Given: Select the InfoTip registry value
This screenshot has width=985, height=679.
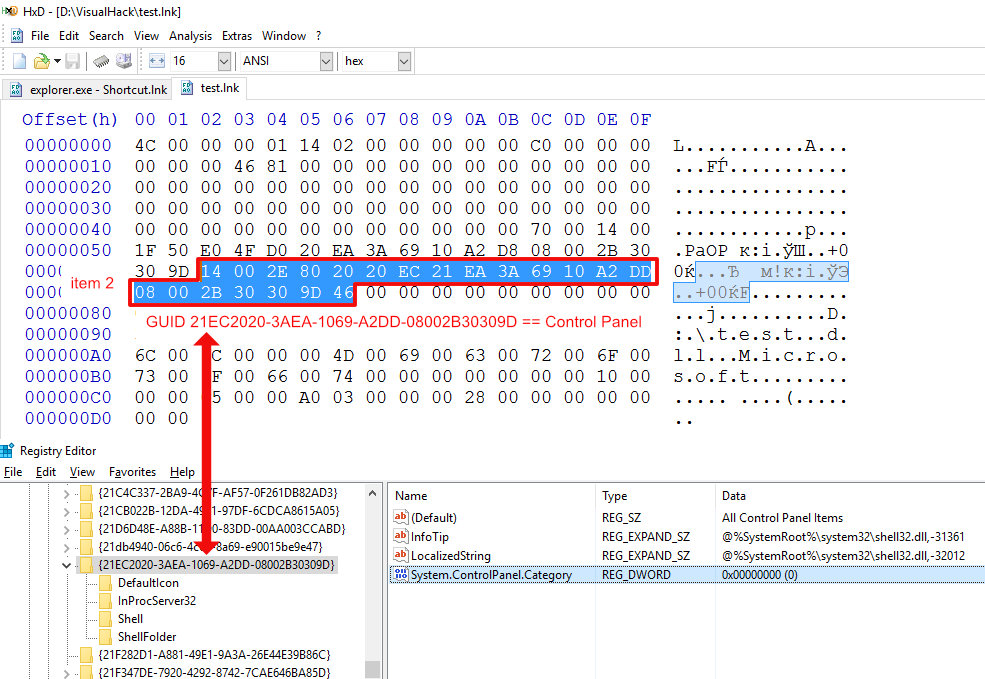Looking at the screenshot, I should coord(430,537).
